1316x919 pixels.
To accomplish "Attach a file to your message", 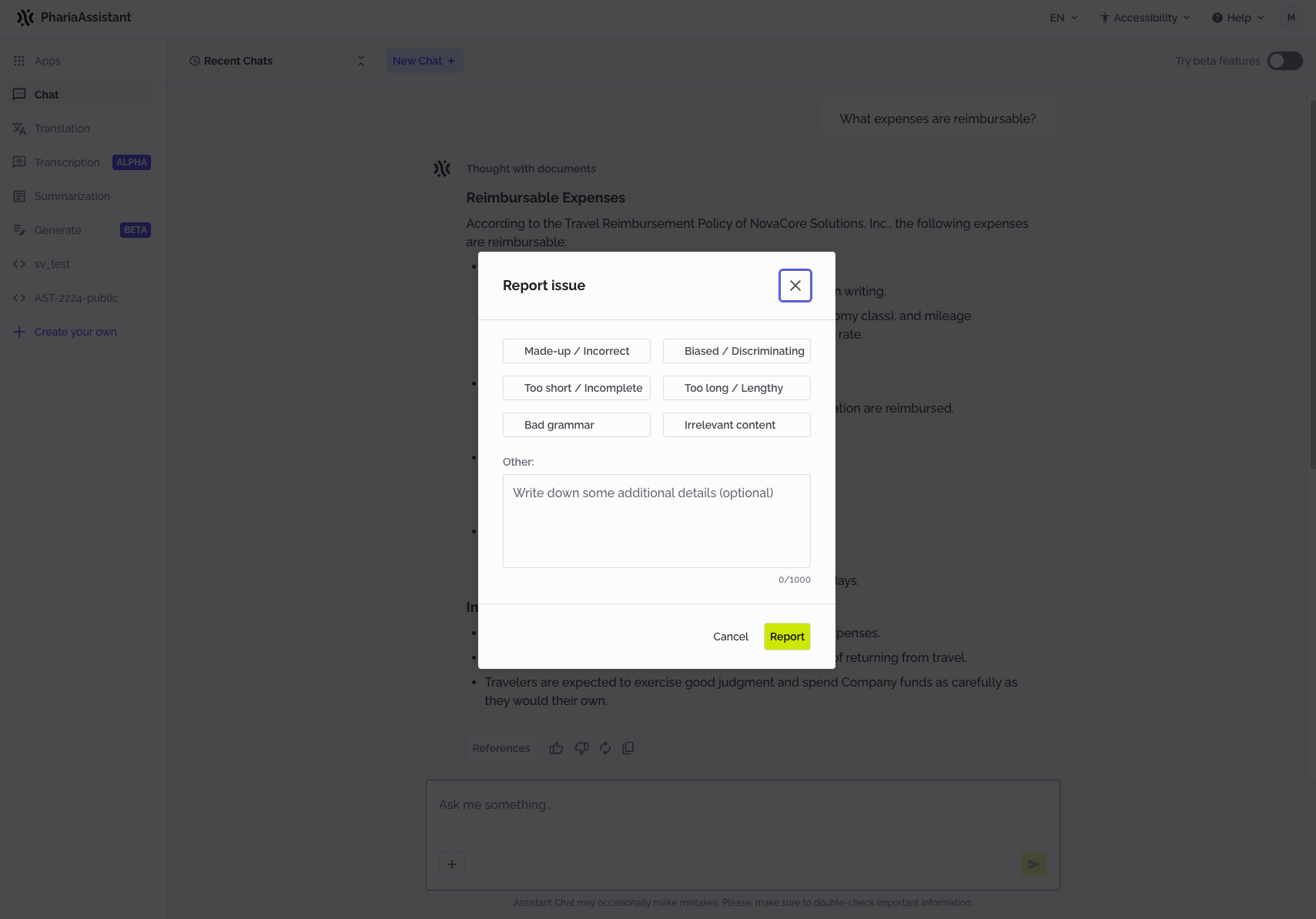I will coord(451,864).
